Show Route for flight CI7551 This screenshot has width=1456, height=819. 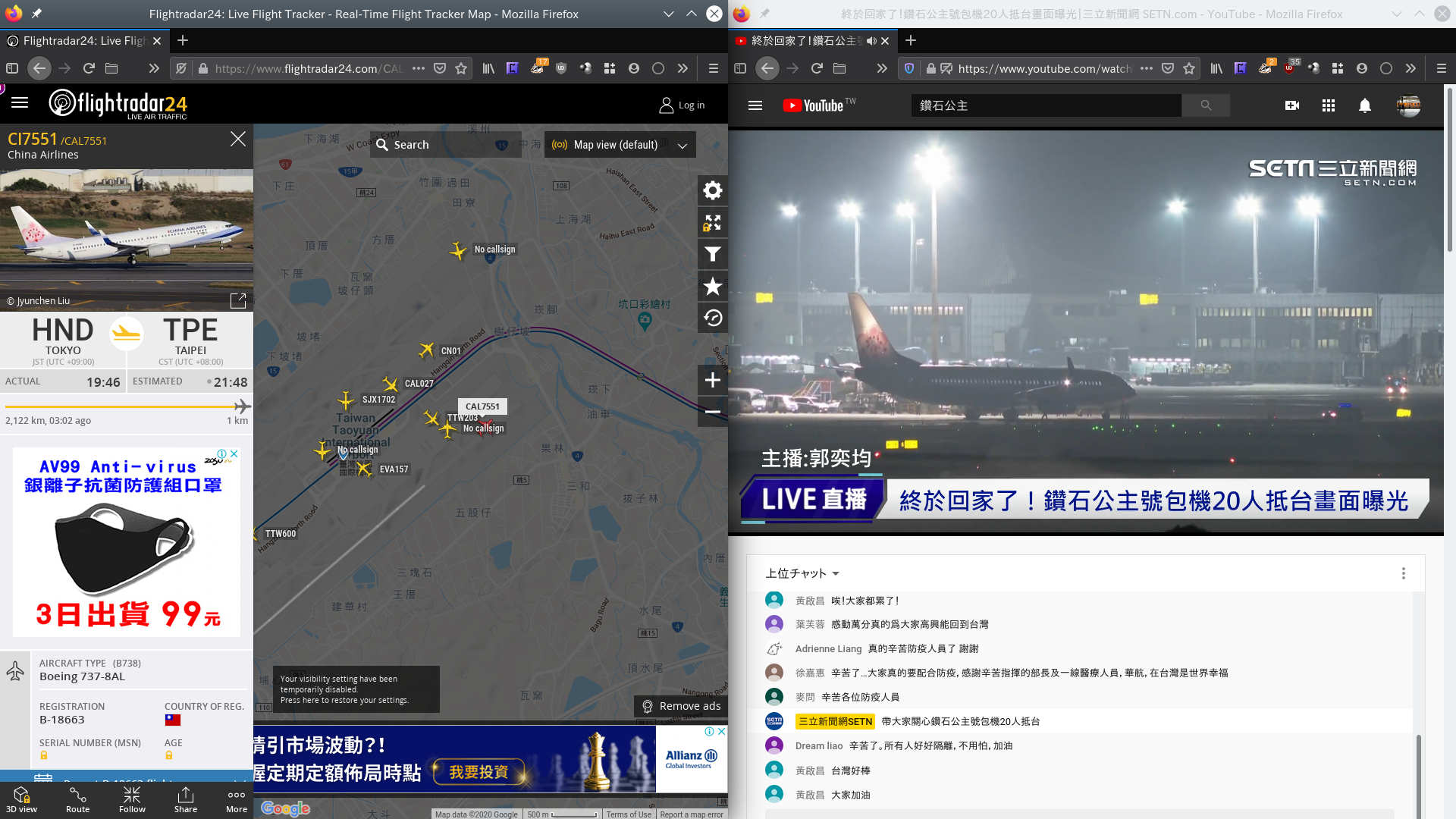point(77,799)
